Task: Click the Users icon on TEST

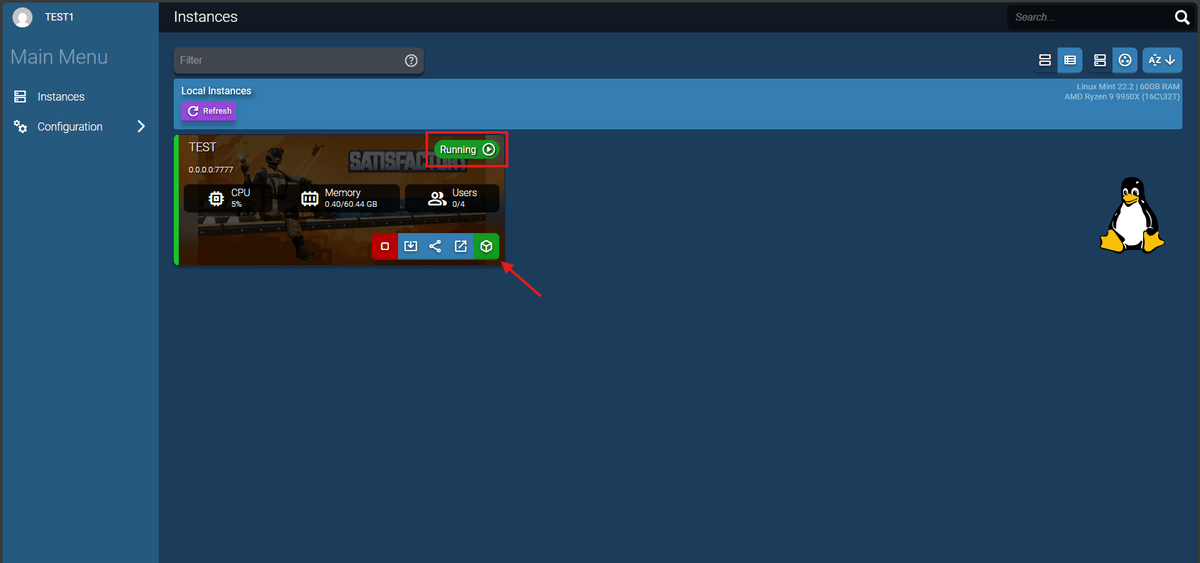Action: pos(437,198)
